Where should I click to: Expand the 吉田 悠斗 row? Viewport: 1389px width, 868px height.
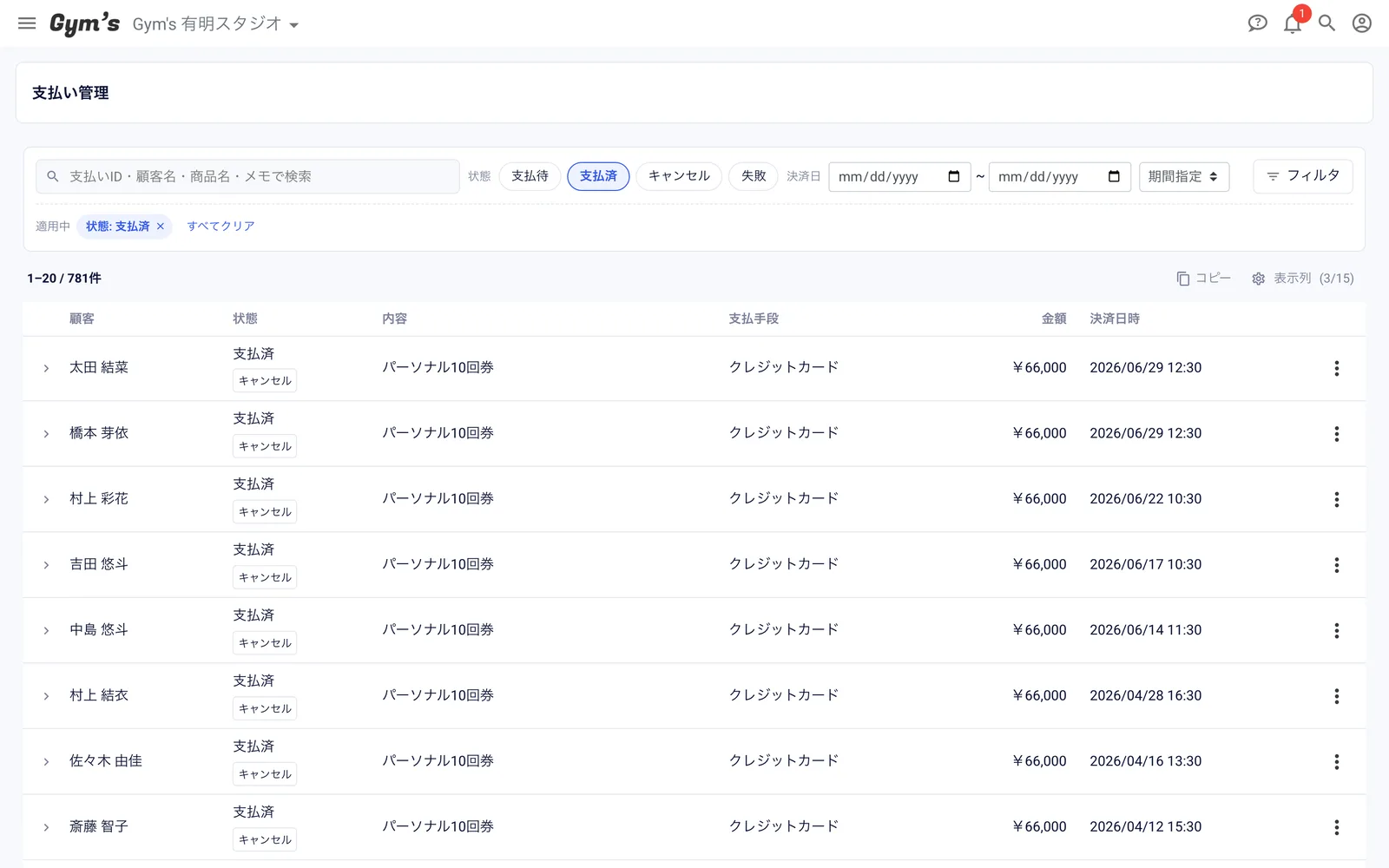46,565
